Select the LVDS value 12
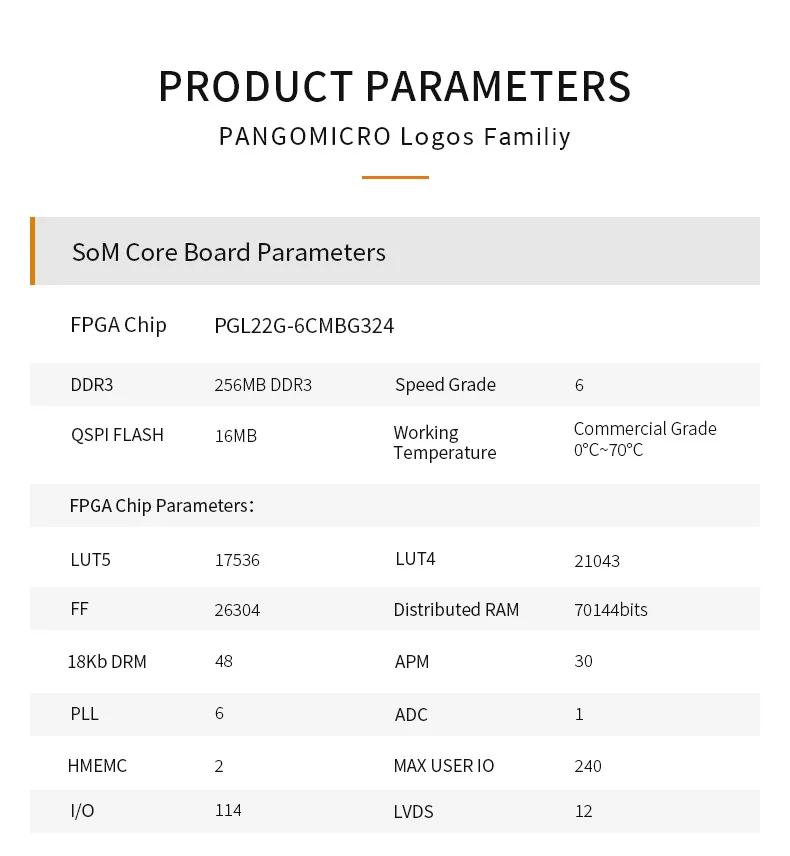 click(x=584, y=811)
